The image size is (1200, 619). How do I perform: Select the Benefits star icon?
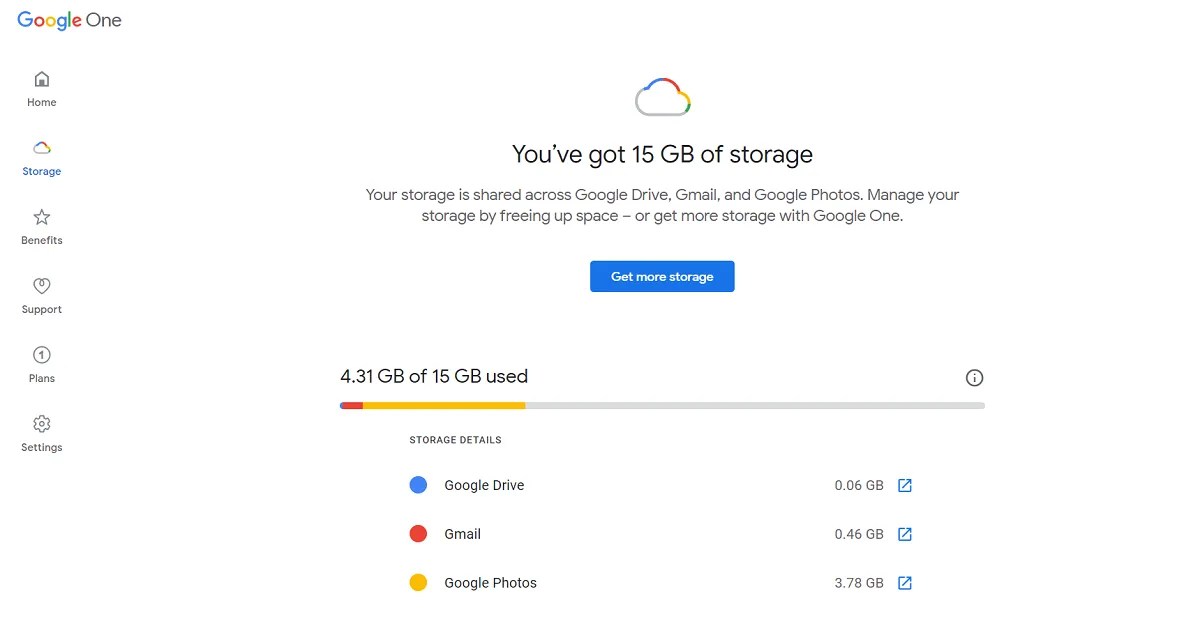pos(42,217)
